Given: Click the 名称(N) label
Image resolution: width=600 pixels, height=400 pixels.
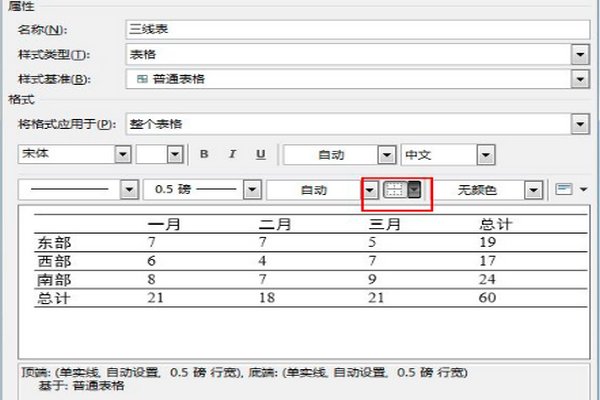Looking at the screenshot, I should click(x=42, y=29).
